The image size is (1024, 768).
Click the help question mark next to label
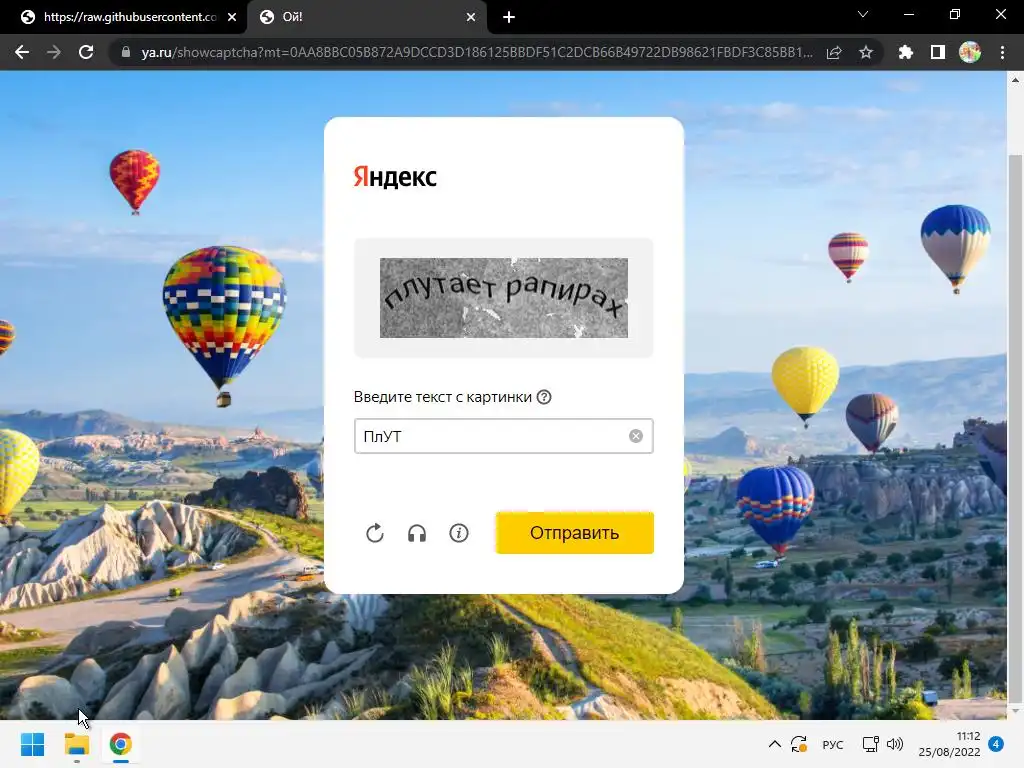pyautogui.click(x=544, y=397)
